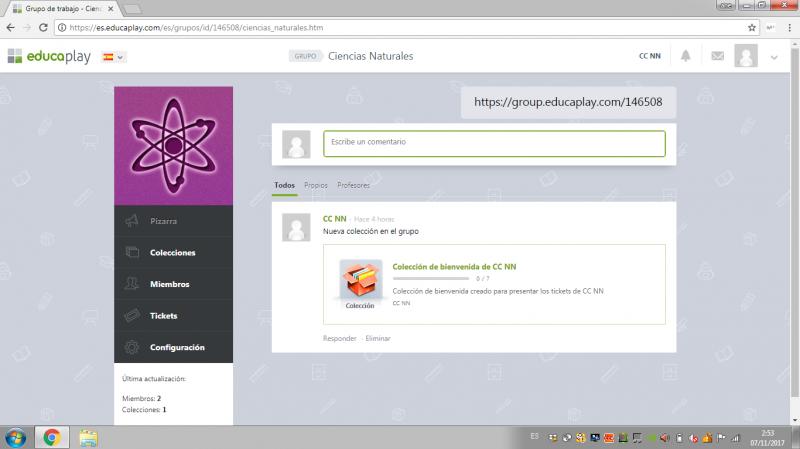
Task: Open a new browser tab
Action: pos(132,9)
